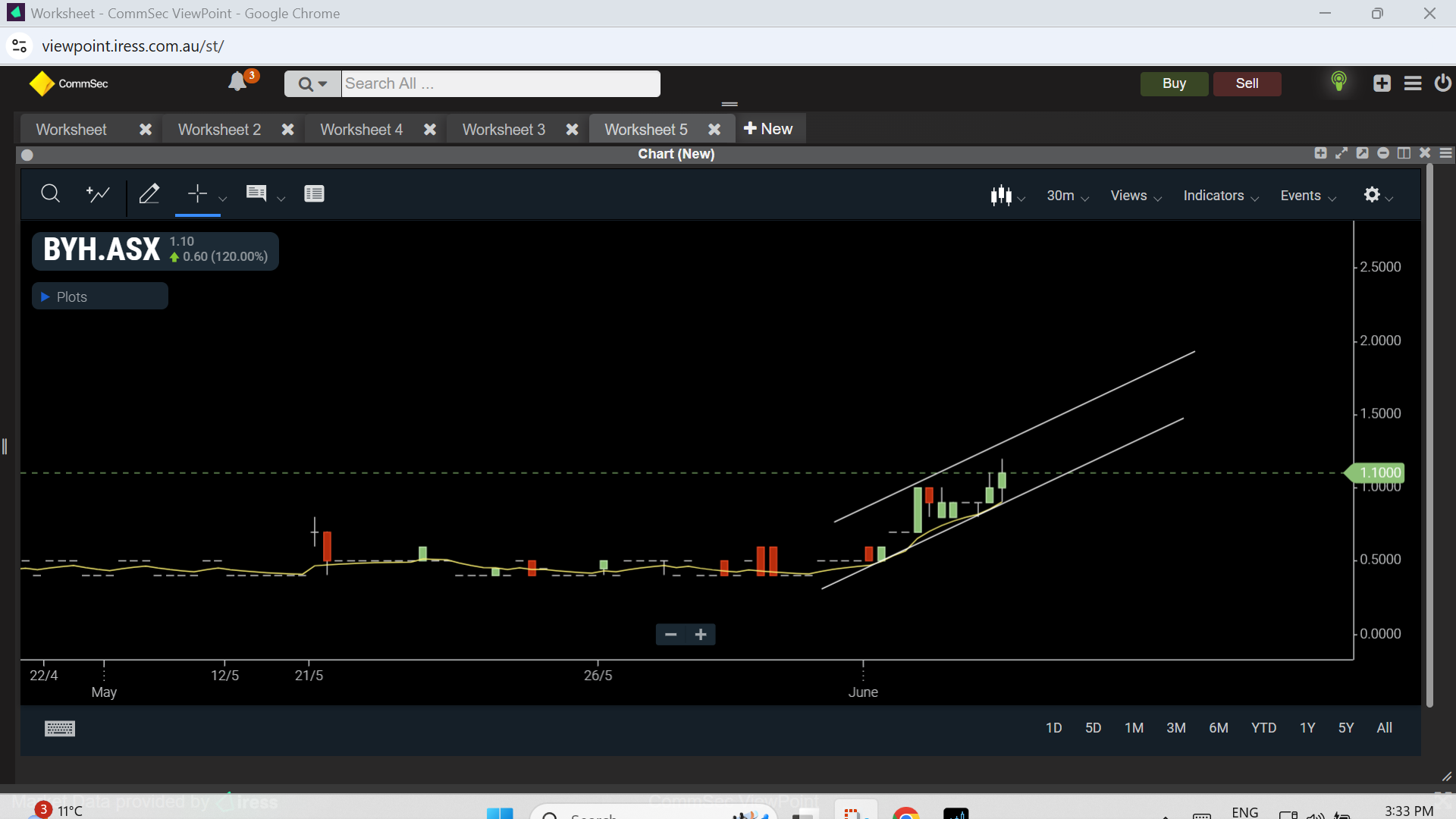1456x819 pixels.
Task: Switch to the Worksheet 3 tab
Action: 504,130
